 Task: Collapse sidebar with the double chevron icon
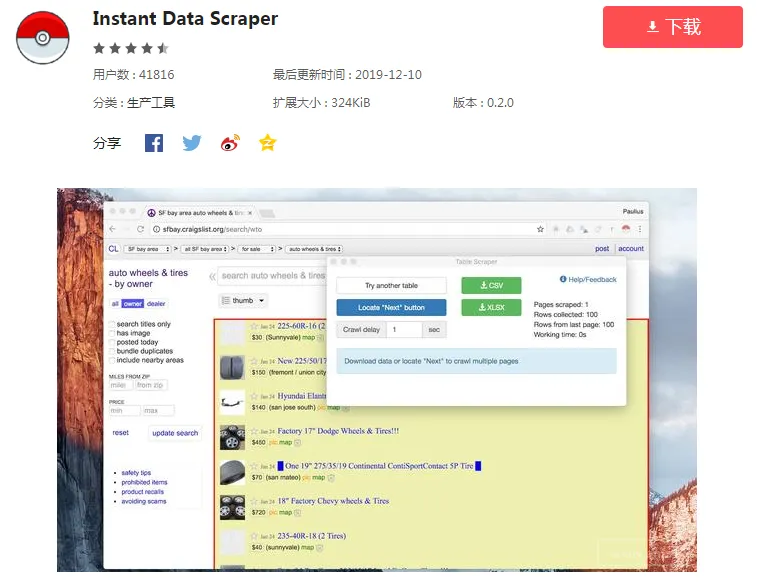(212, 277)
